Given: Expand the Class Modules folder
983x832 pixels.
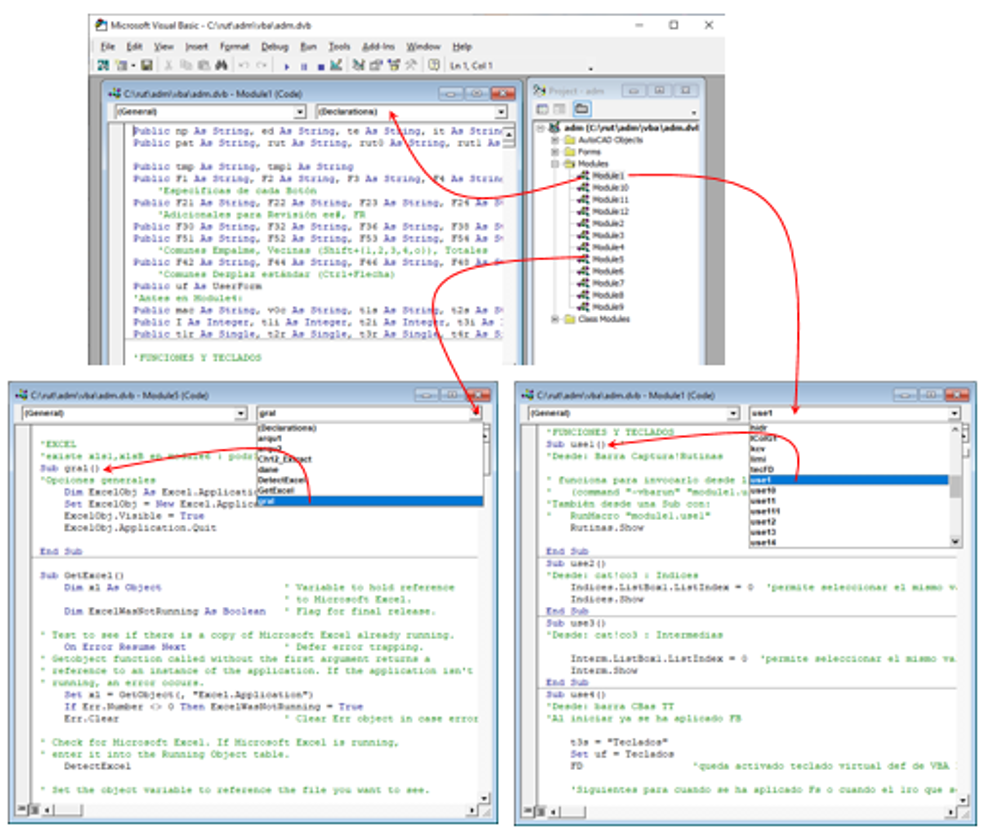Looking at the screenshot, I should (555, 319).
